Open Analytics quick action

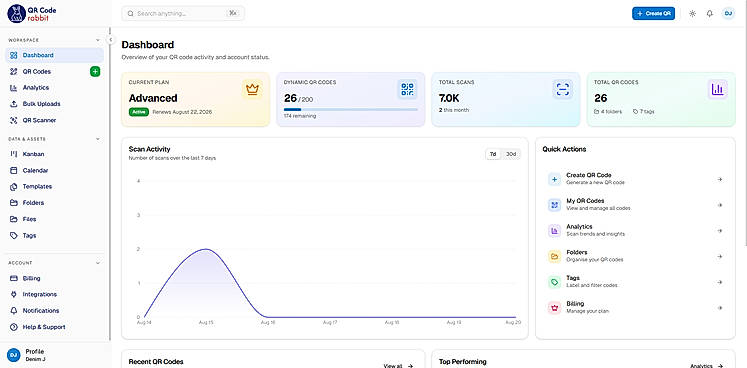[636, 231]
